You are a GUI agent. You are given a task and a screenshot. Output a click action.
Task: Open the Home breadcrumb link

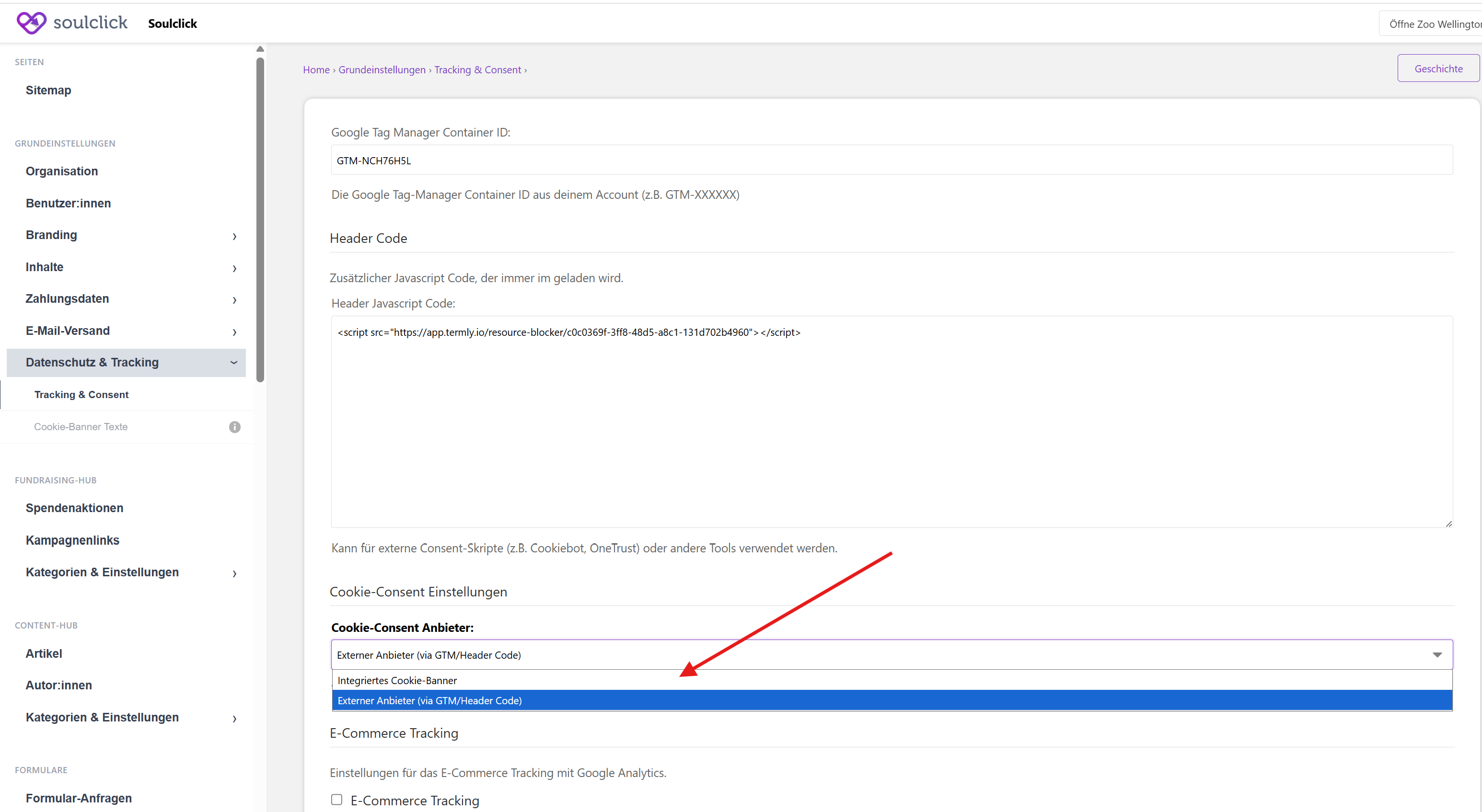316,69
